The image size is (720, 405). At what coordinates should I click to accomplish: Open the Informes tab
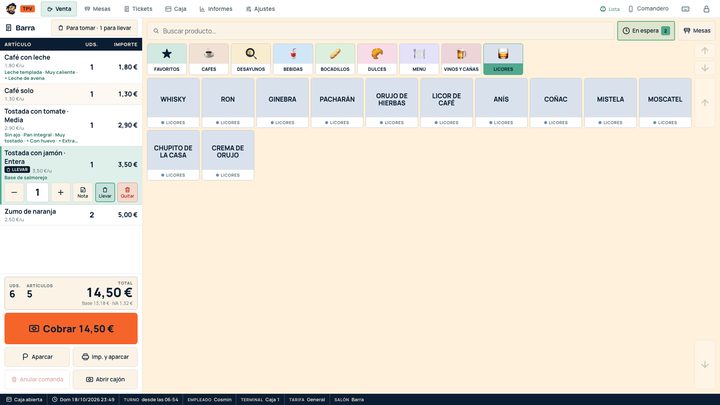(x=216, y=9)
